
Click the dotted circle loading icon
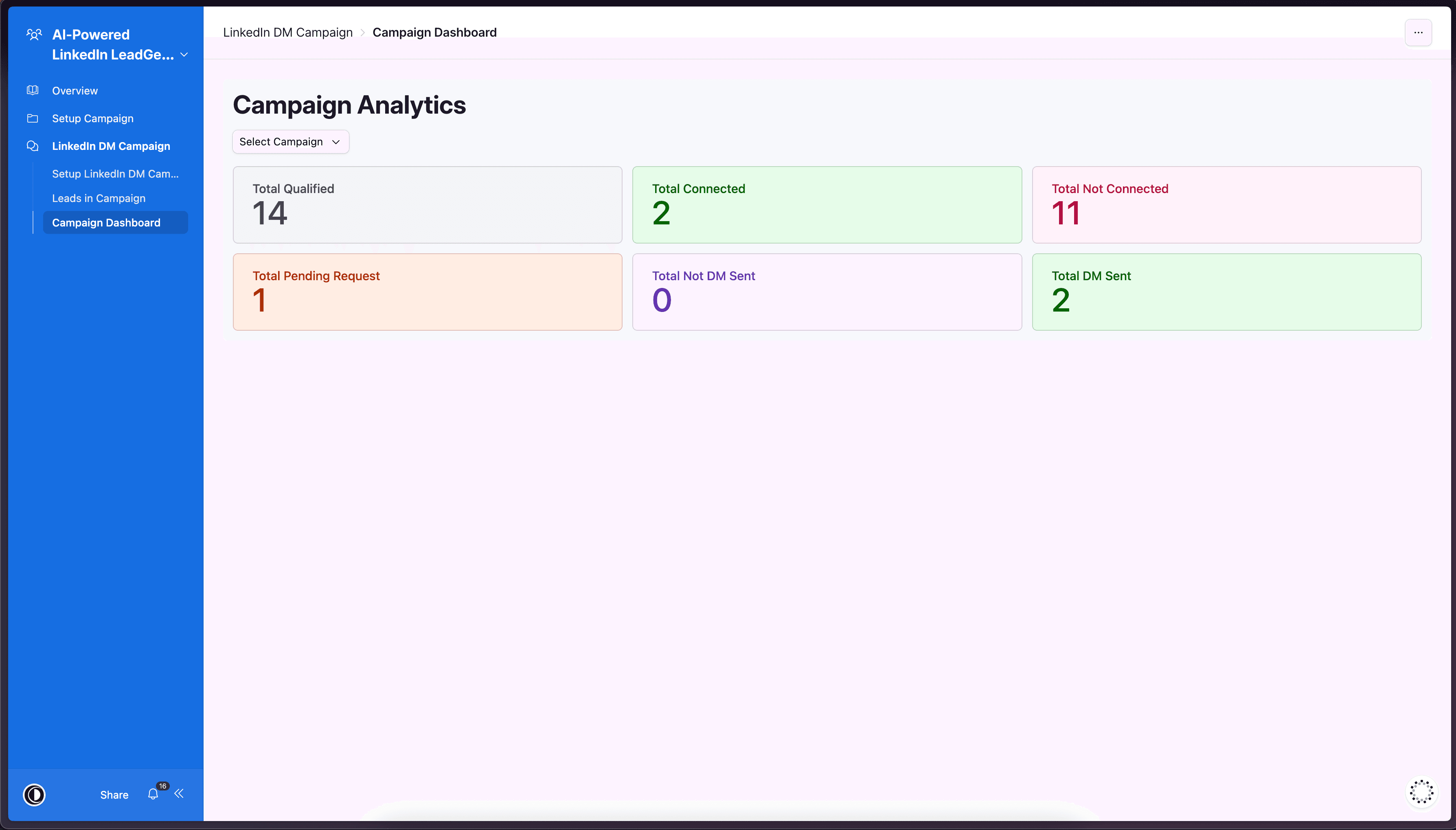(1421, 792)
